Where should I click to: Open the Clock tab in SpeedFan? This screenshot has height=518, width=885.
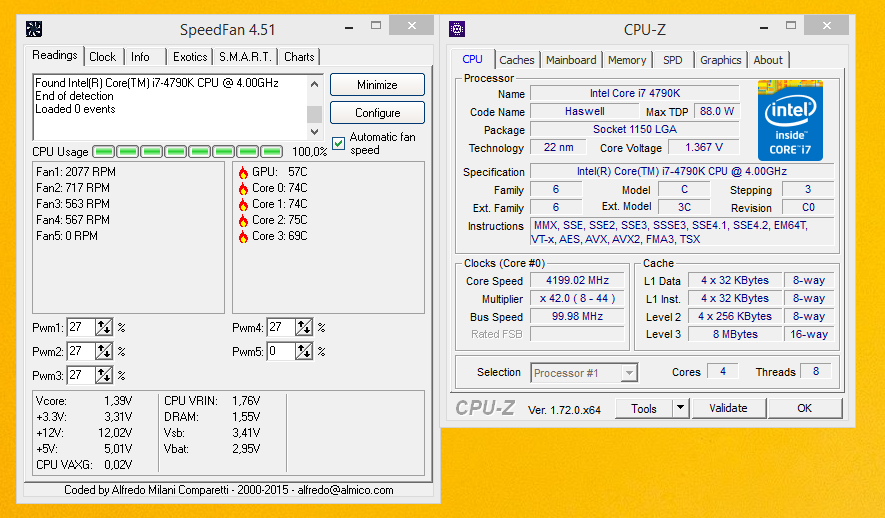coord(103,57)
